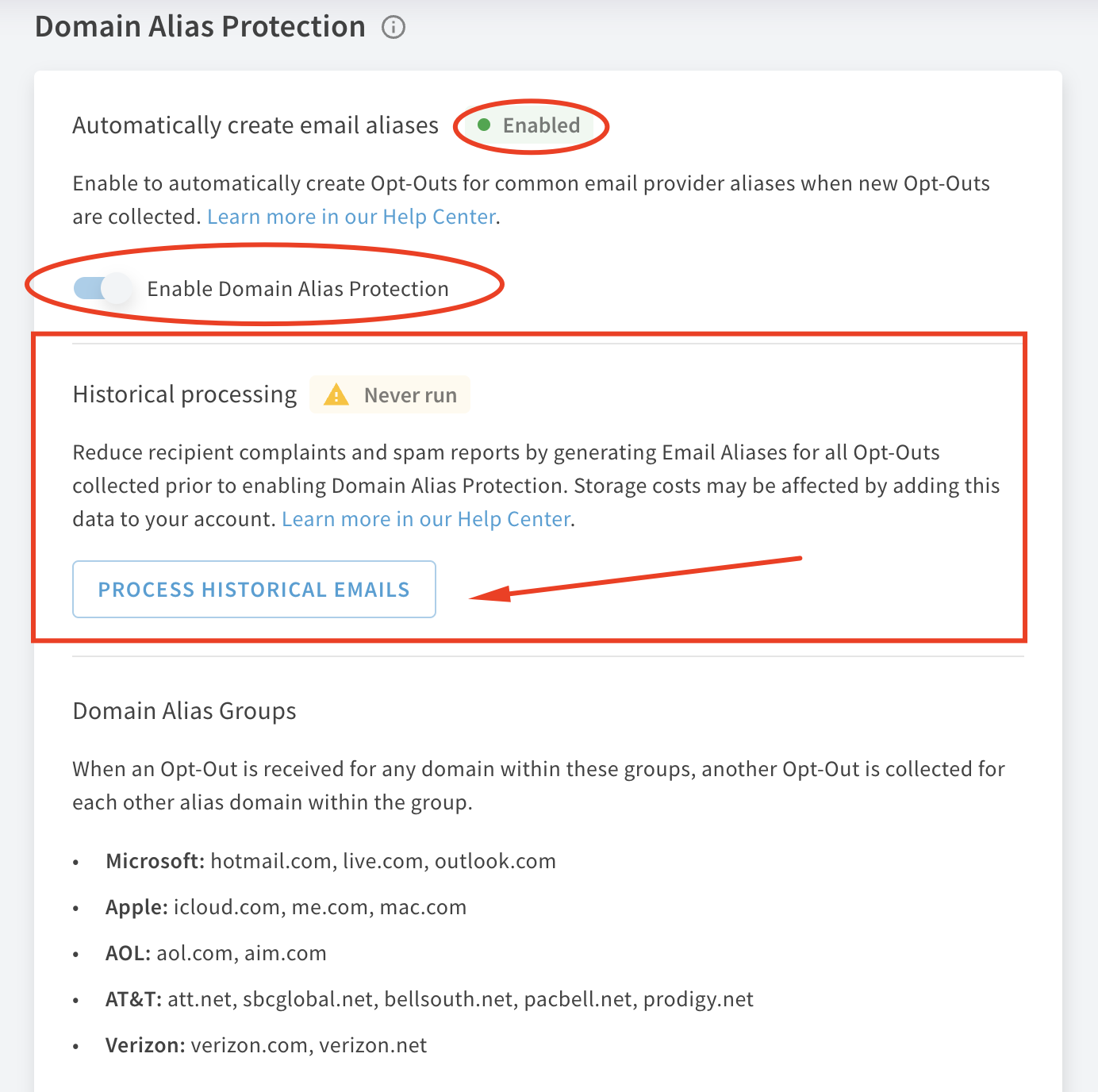1098x1092 pixels.
Task: Click the Automatically create email aliases heading
Action: [255, 125]
